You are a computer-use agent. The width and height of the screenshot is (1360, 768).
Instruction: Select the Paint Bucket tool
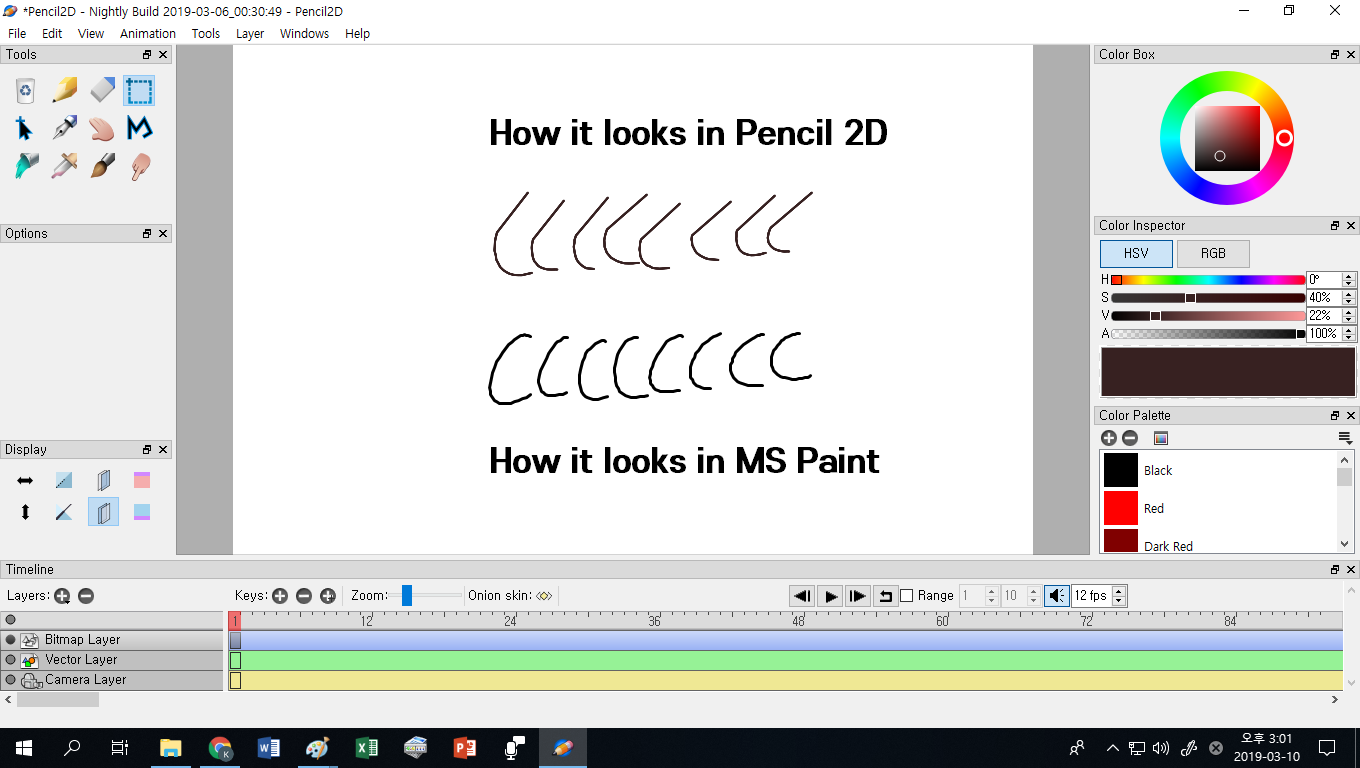(x=26, y=166)
